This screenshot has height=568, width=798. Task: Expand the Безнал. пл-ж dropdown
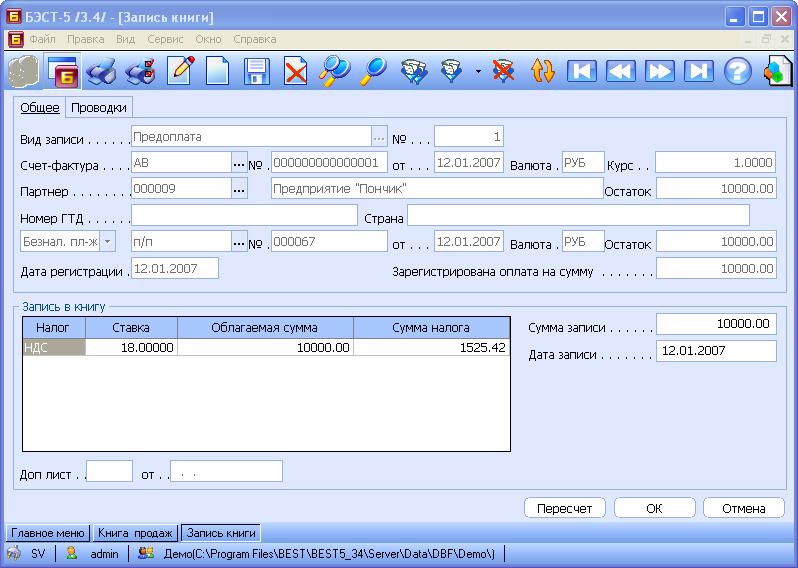pyautogui.click(x=107, y=242)
